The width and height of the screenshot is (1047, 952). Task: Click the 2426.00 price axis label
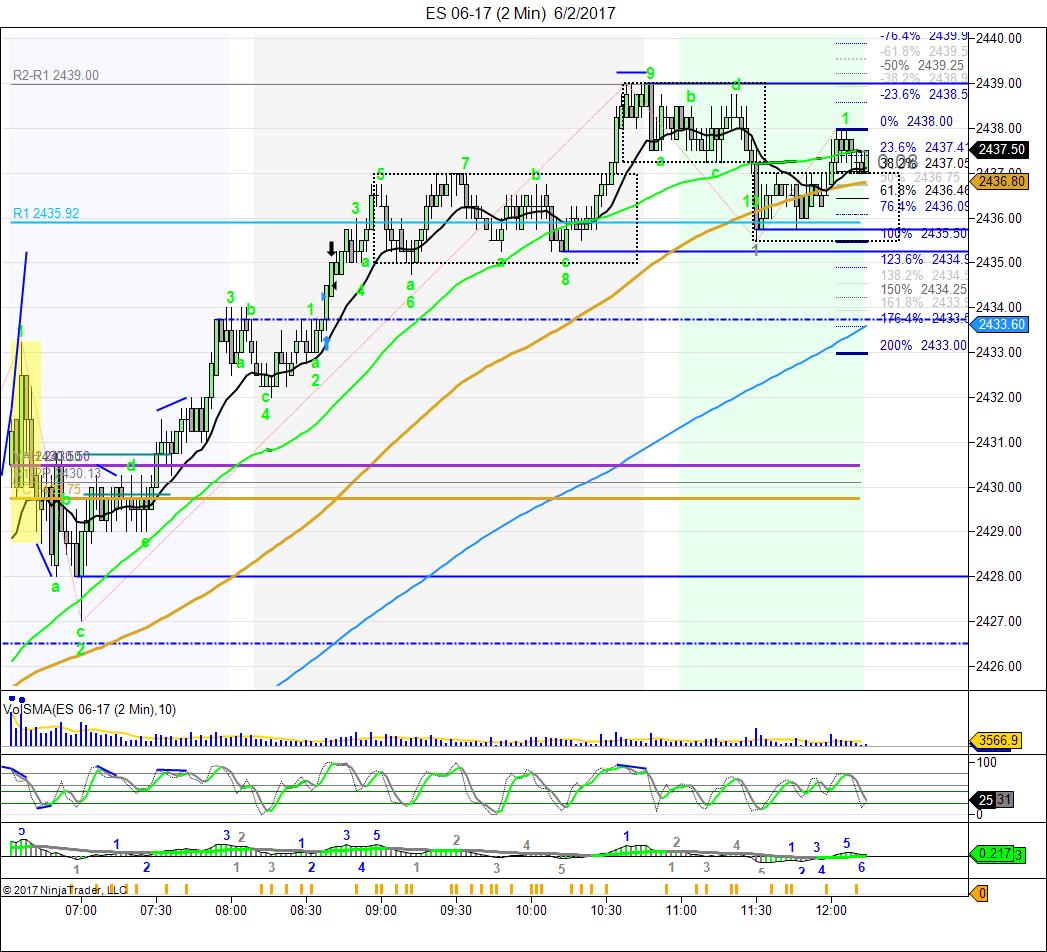coord(998,666)
